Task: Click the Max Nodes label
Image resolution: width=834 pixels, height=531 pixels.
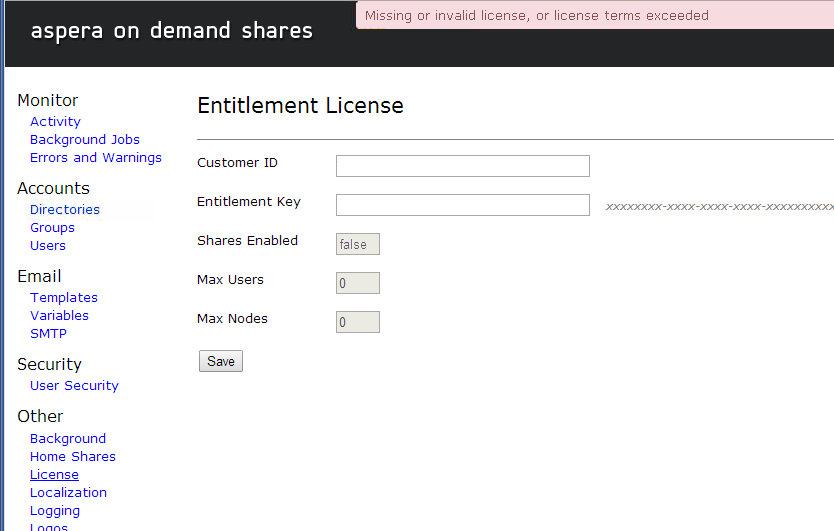Action: click(x=232, y=318)
